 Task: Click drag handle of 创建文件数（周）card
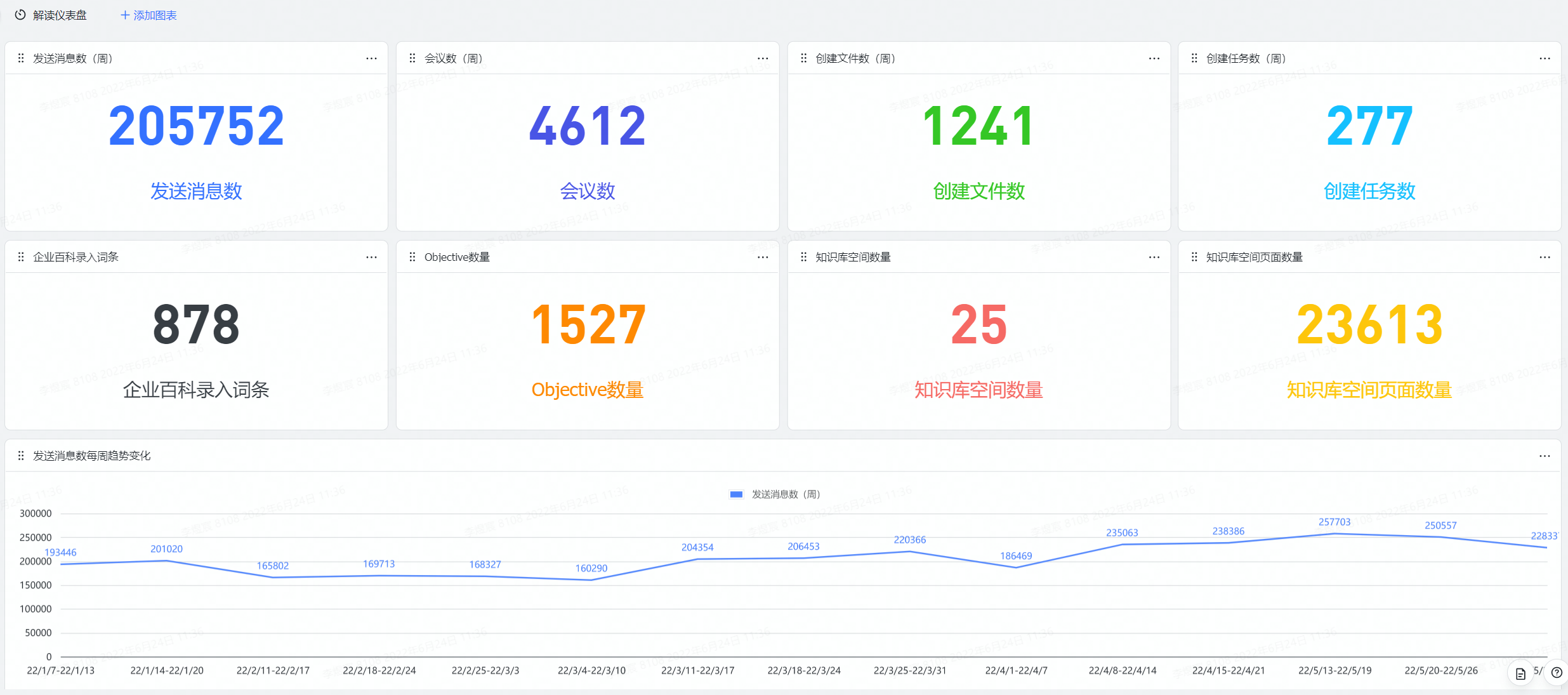pyautogui.click(x=803, y=58)
